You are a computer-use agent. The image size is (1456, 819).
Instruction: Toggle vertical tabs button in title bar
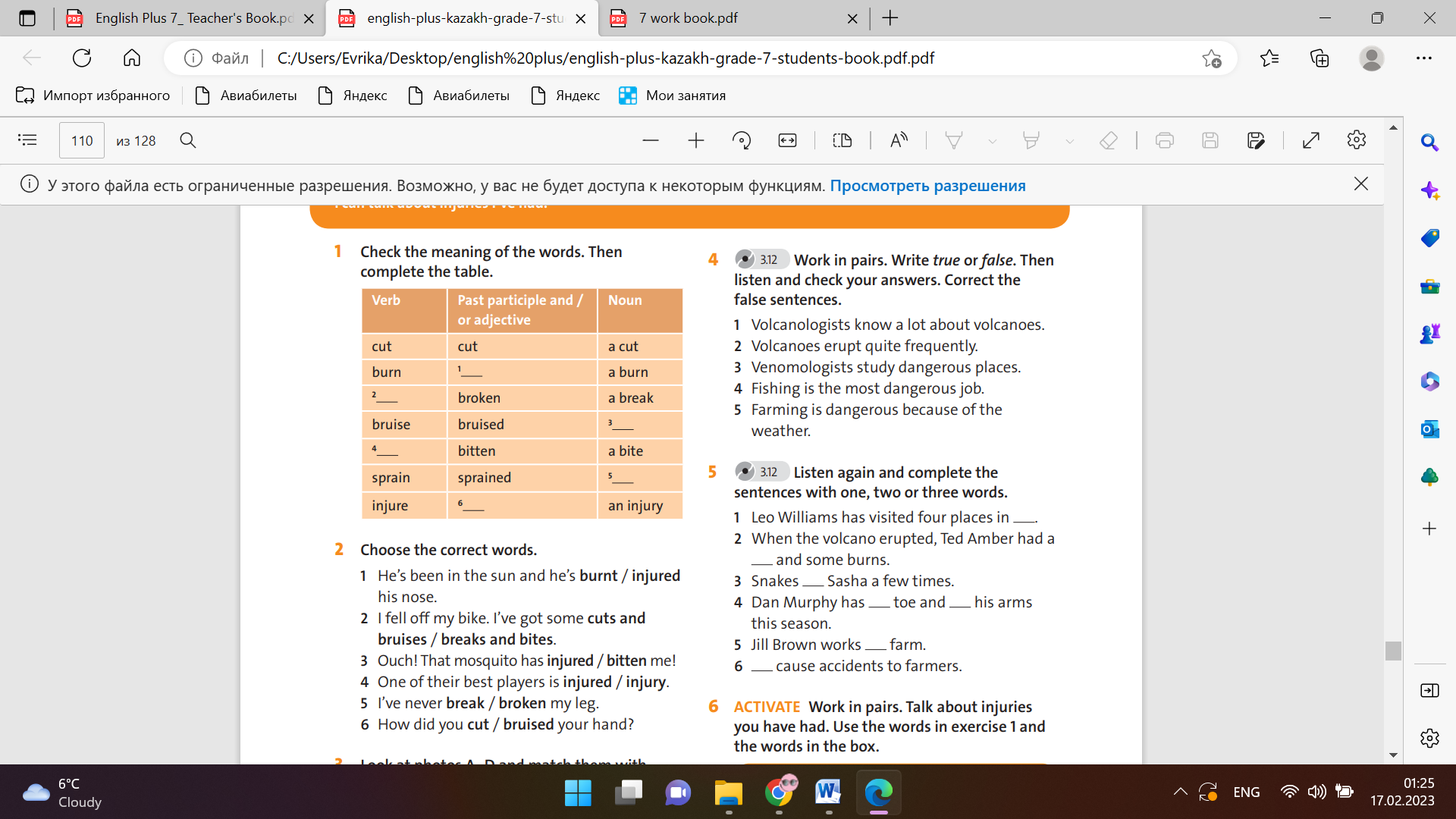pos(27,18)
